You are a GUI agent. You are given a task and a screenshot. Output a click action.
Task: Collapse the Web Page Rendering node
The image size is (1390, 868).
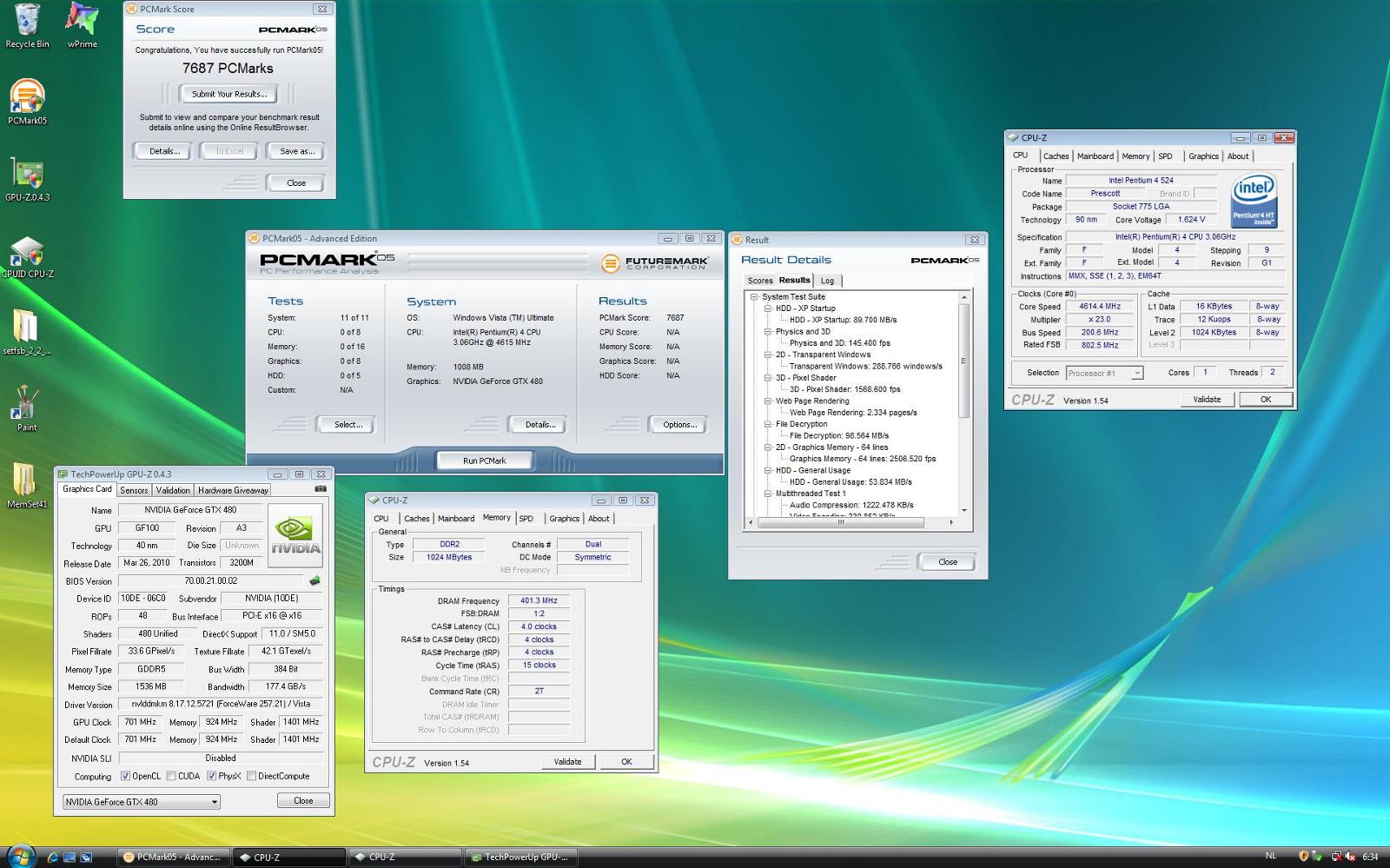(x=768, y=401)
